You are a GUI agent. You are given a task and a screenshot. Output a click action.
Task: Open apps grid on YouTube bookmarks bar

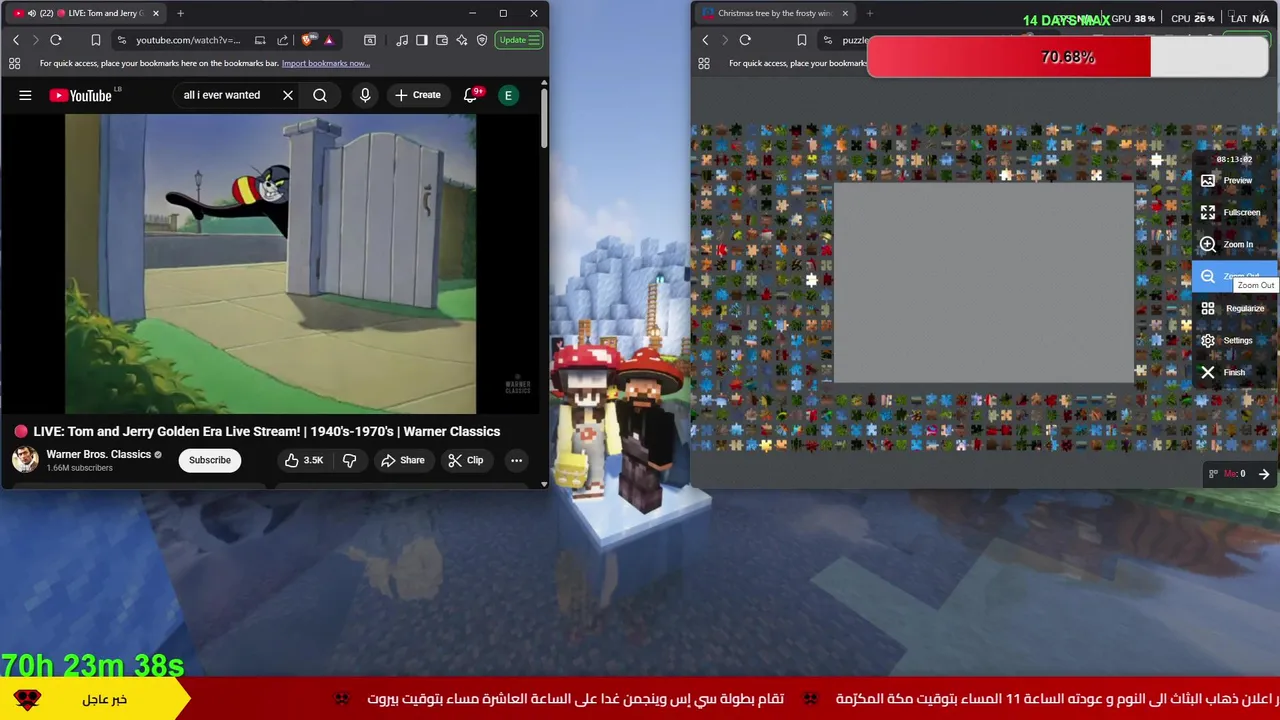click(14, 63)
